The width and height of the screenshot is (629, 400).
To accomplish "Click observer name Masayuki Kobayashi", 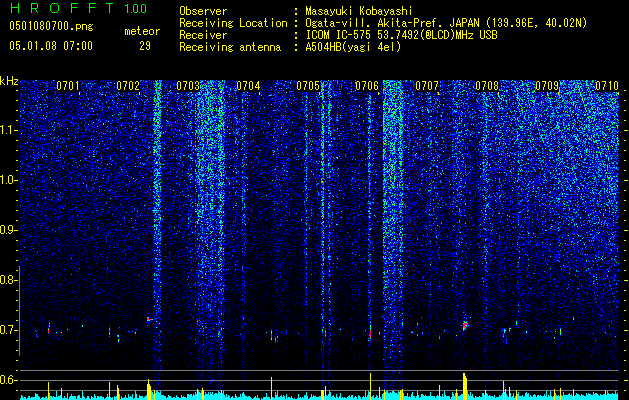I will tap(359, 11).
